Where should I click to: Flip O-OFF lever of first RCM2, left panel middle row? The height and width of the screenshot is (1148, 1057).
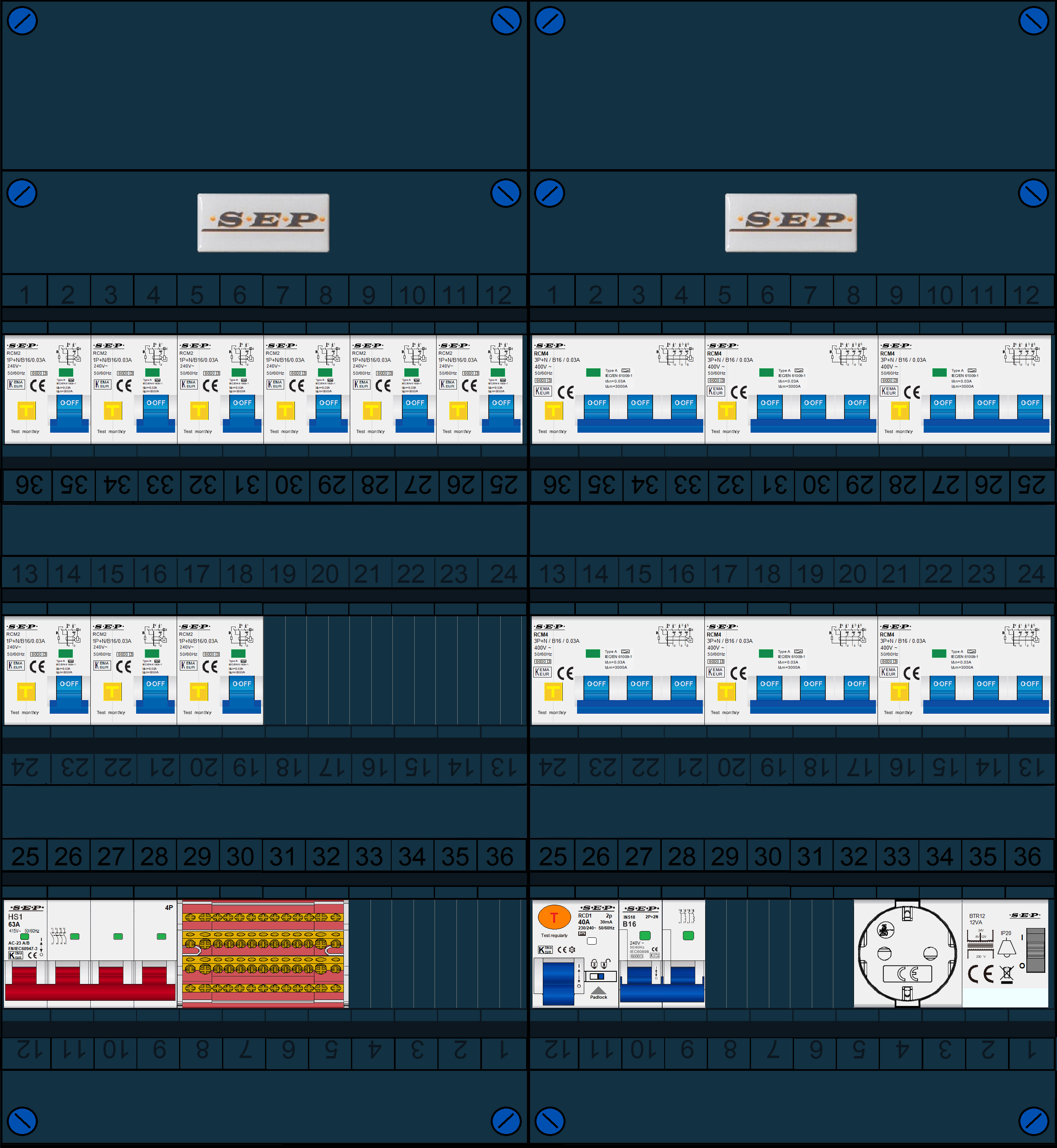(69, 694)
